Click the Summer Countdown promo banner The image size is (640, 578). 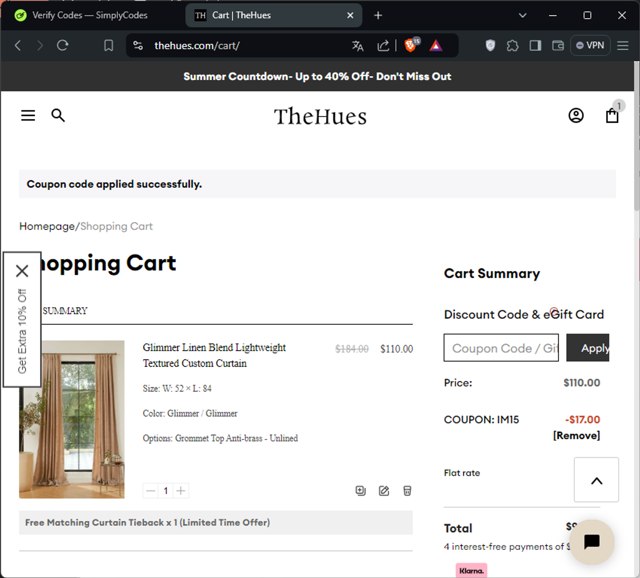(317, 76)
